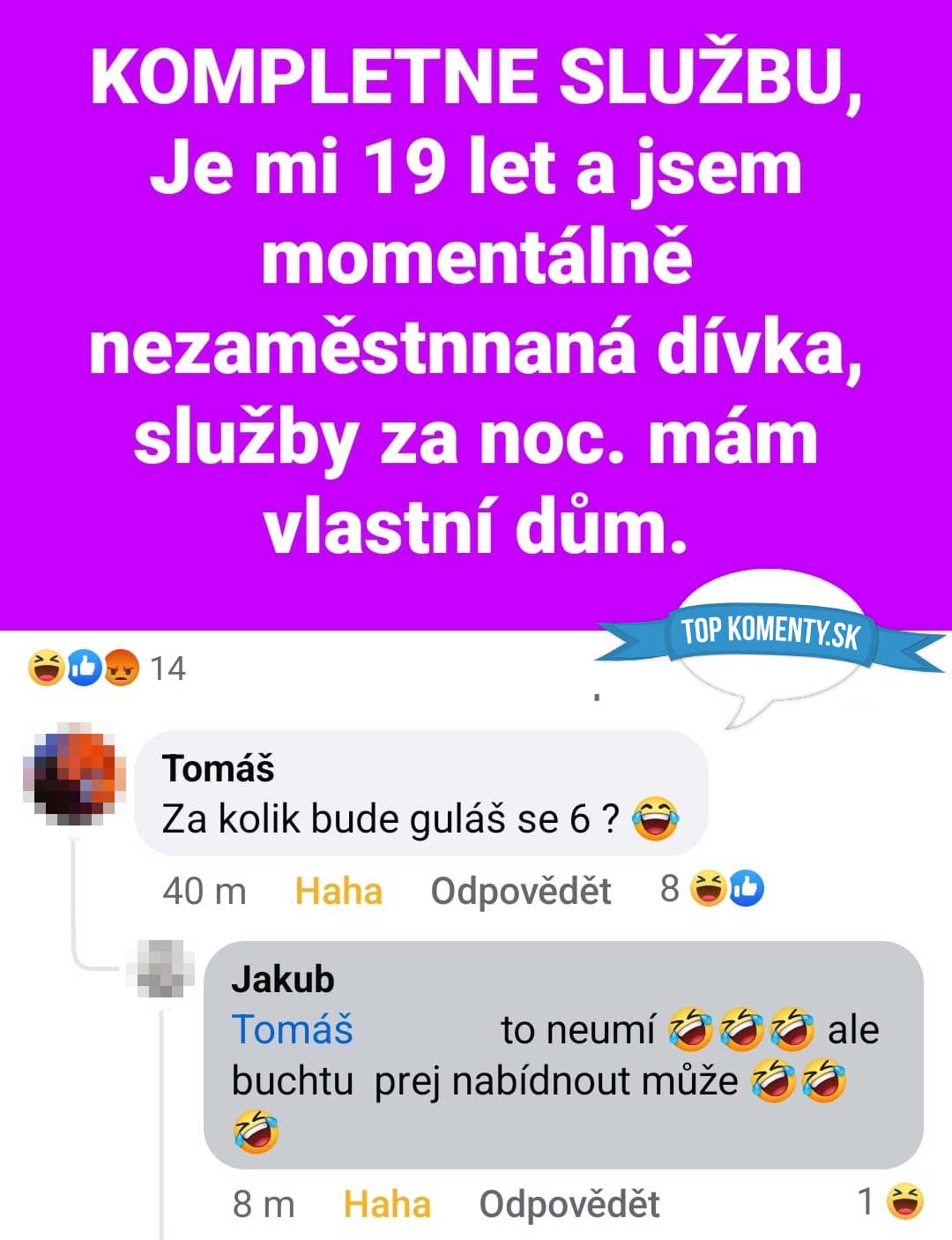The height and width of the screenshot is (1240, 952).
Task: Click the reaction icons beside the 8 count
Action: click(726, 888)
